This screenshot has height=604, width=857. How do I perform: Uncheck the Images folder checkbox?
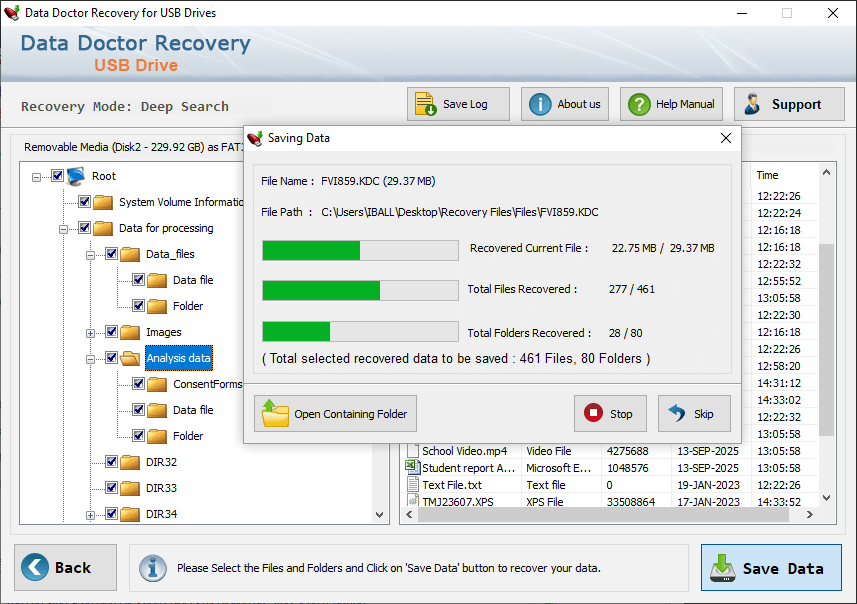[x=111, y=332]
